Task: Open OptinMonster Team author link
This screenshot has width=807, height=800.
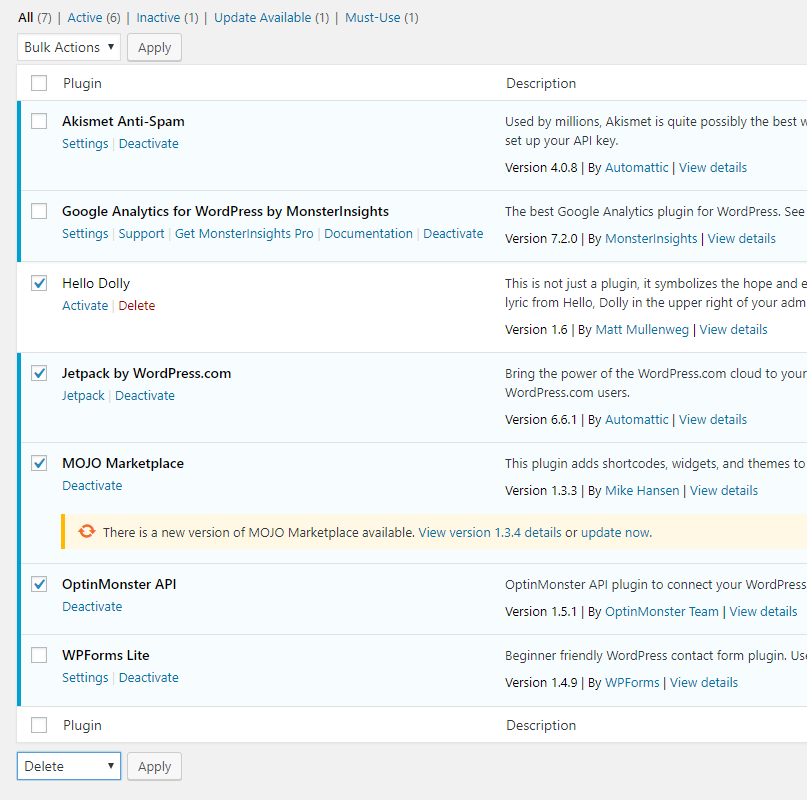Action: (x=662, y=612)
